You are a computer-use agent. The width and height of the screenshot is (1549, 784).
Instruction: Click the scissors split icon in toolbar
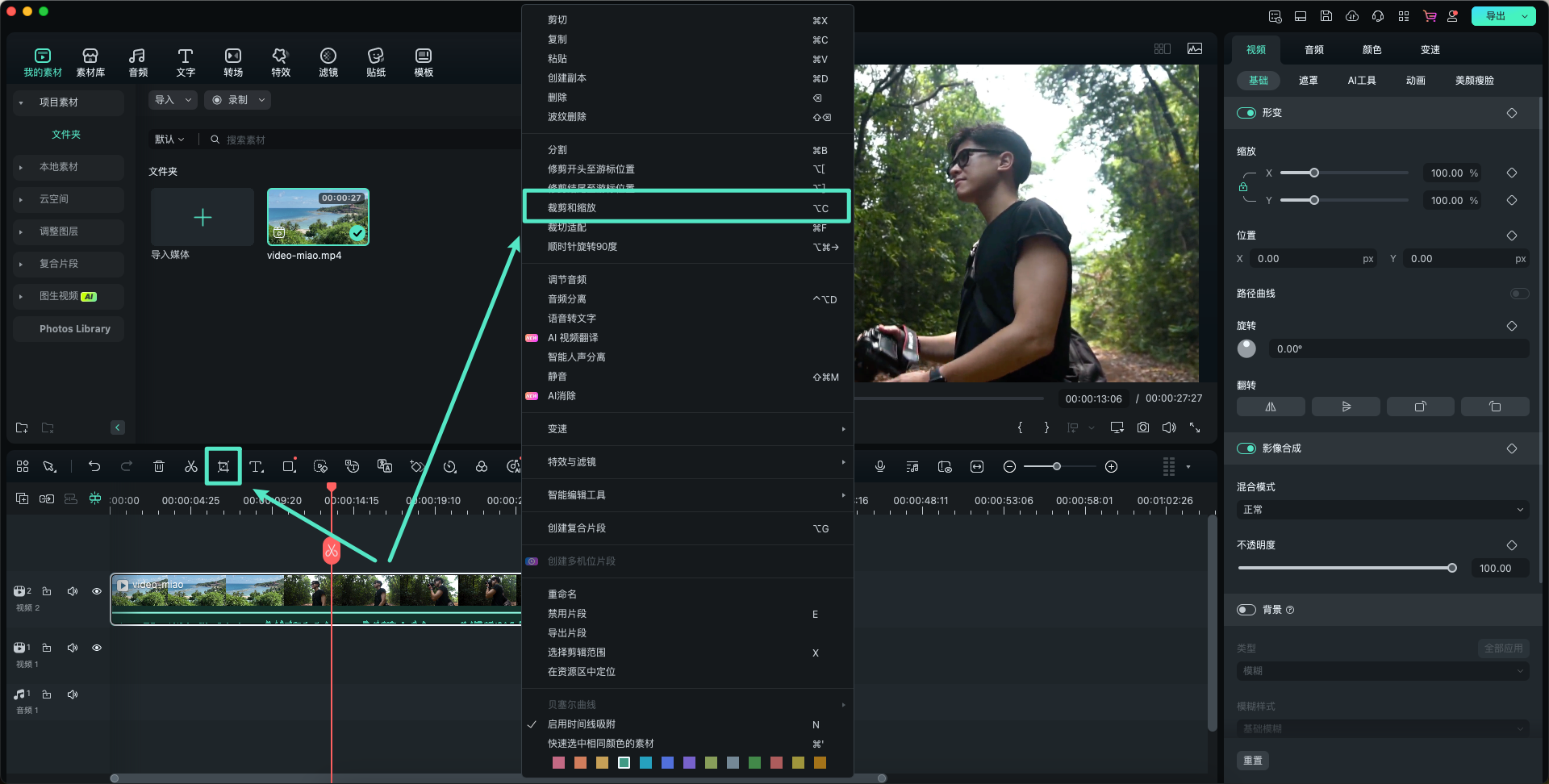191,467
